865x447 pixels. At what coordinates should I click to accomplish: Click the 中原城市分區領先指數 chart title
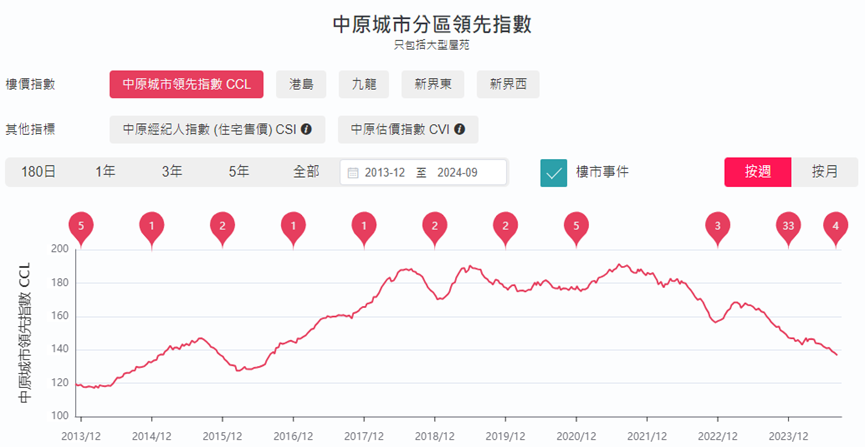point(432,24)
